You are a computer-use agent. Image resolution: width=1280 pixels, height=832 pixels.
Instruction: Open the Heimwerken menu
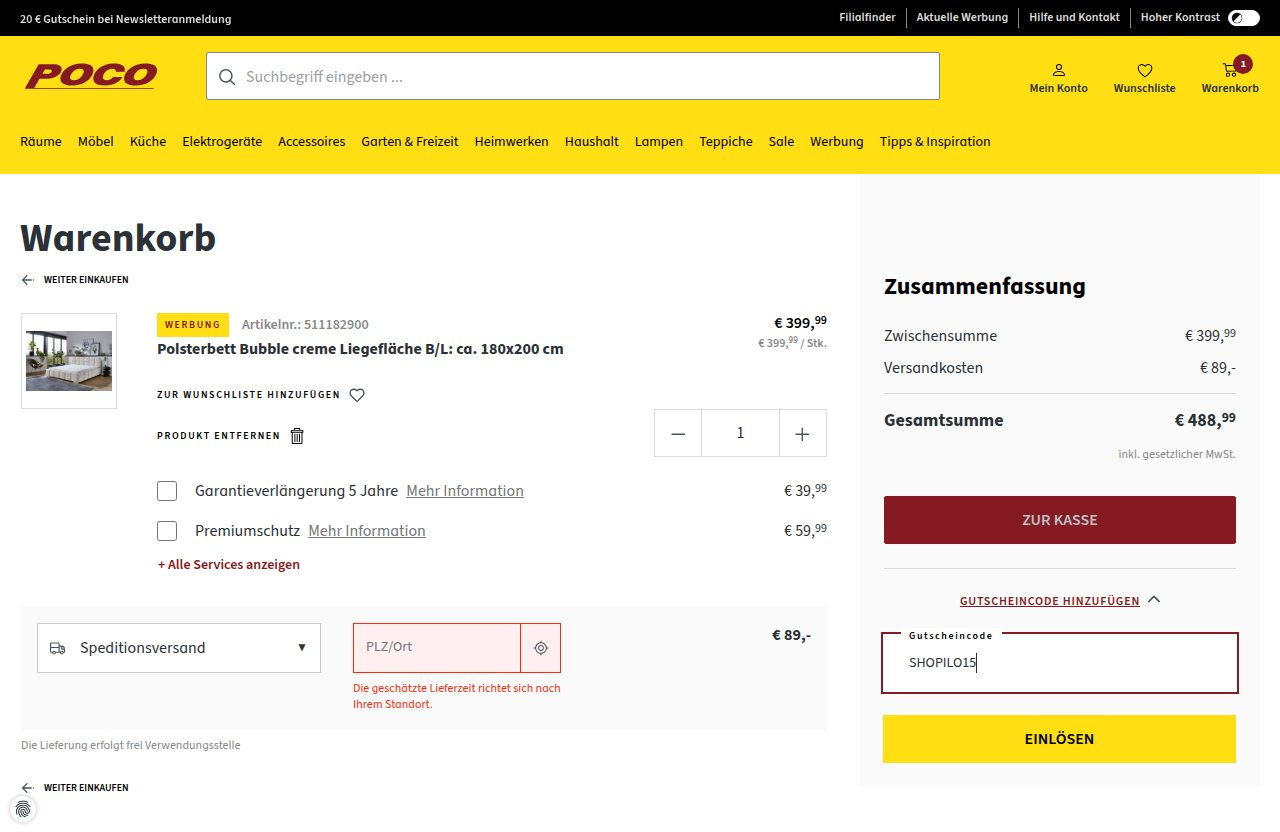coord(512,141)
